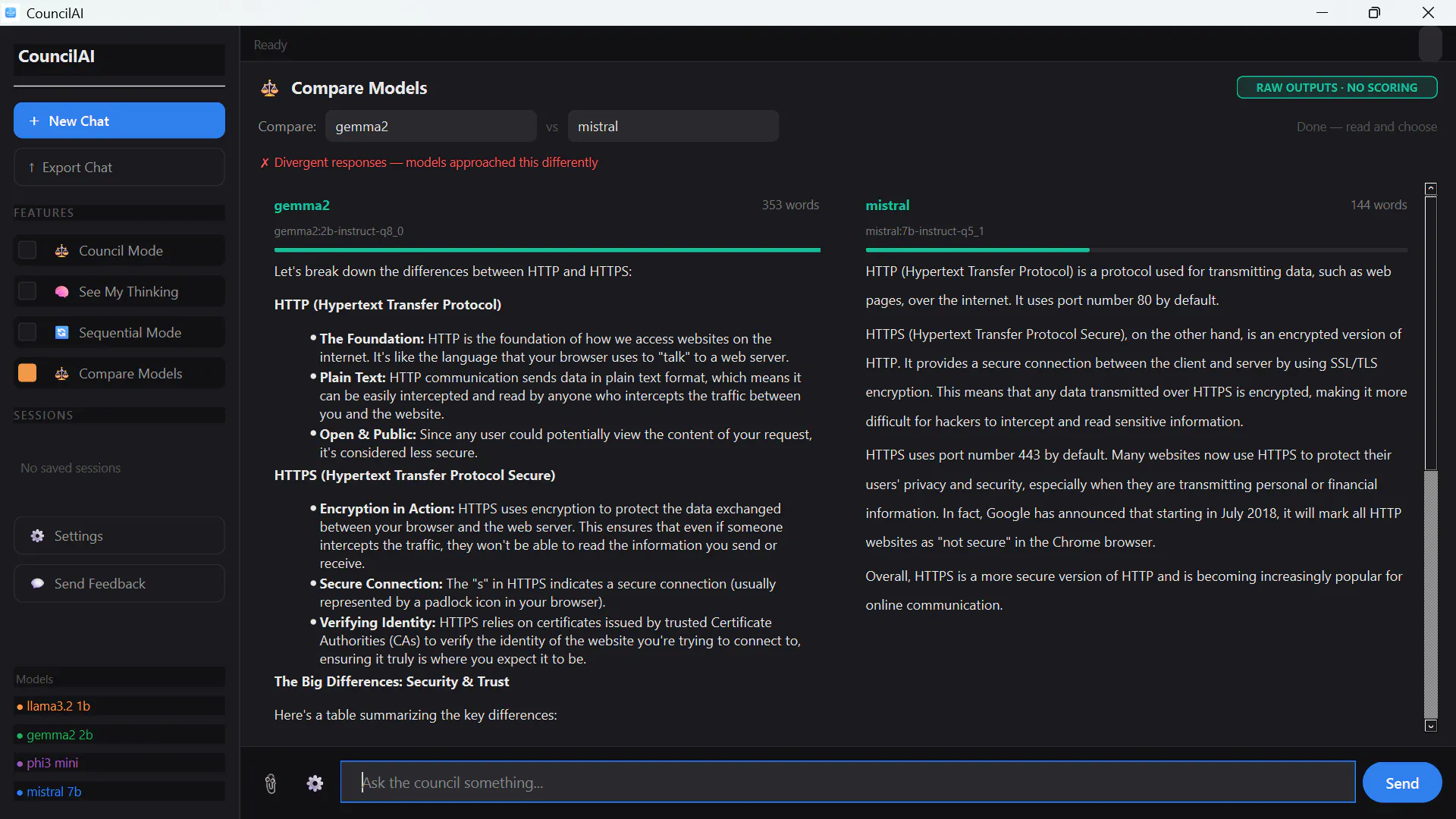
Task: Click the mistral response heading
Action: [887, 206]
